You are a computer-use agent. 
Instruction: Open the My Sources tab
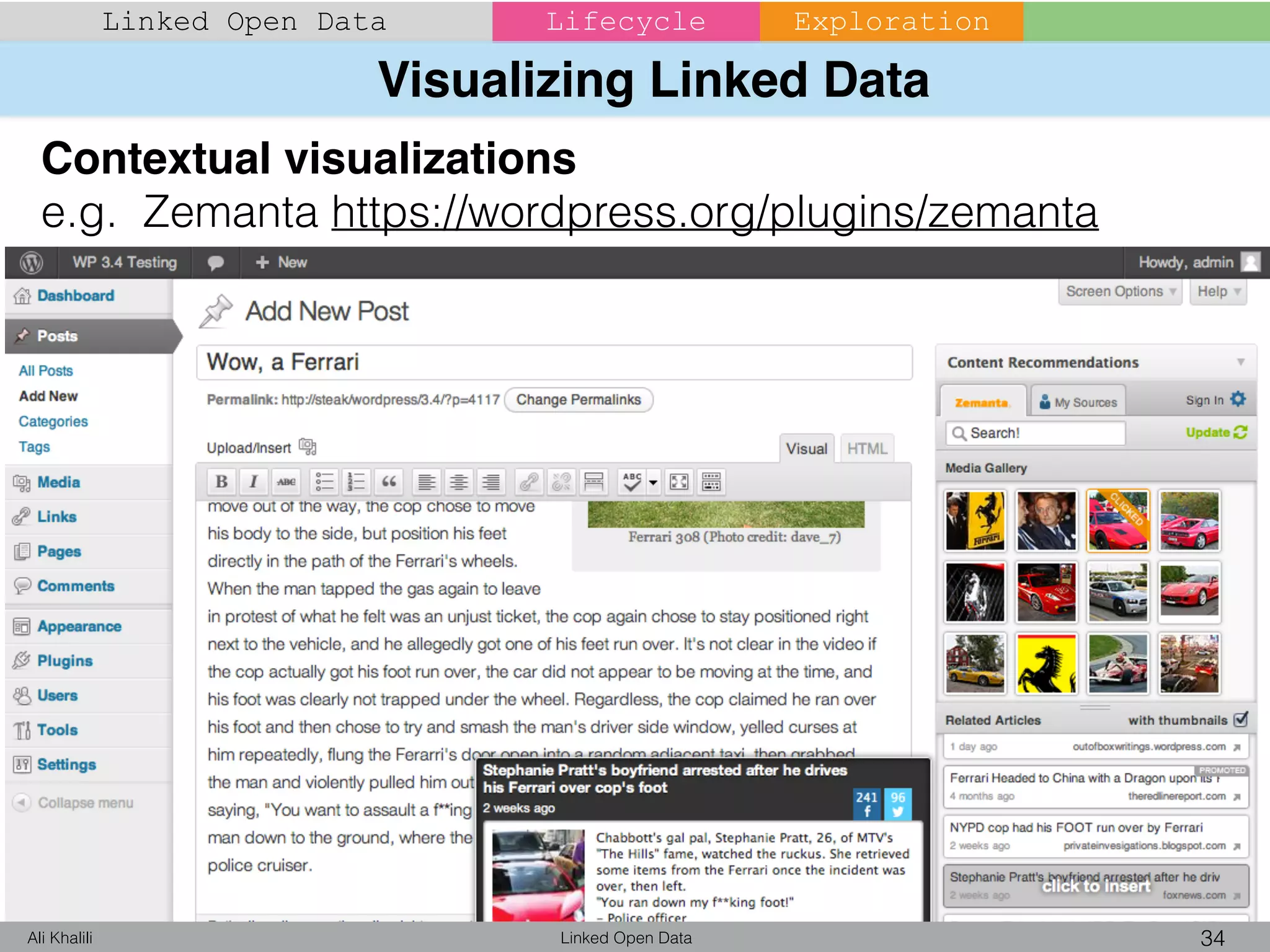click(1078, 402)
